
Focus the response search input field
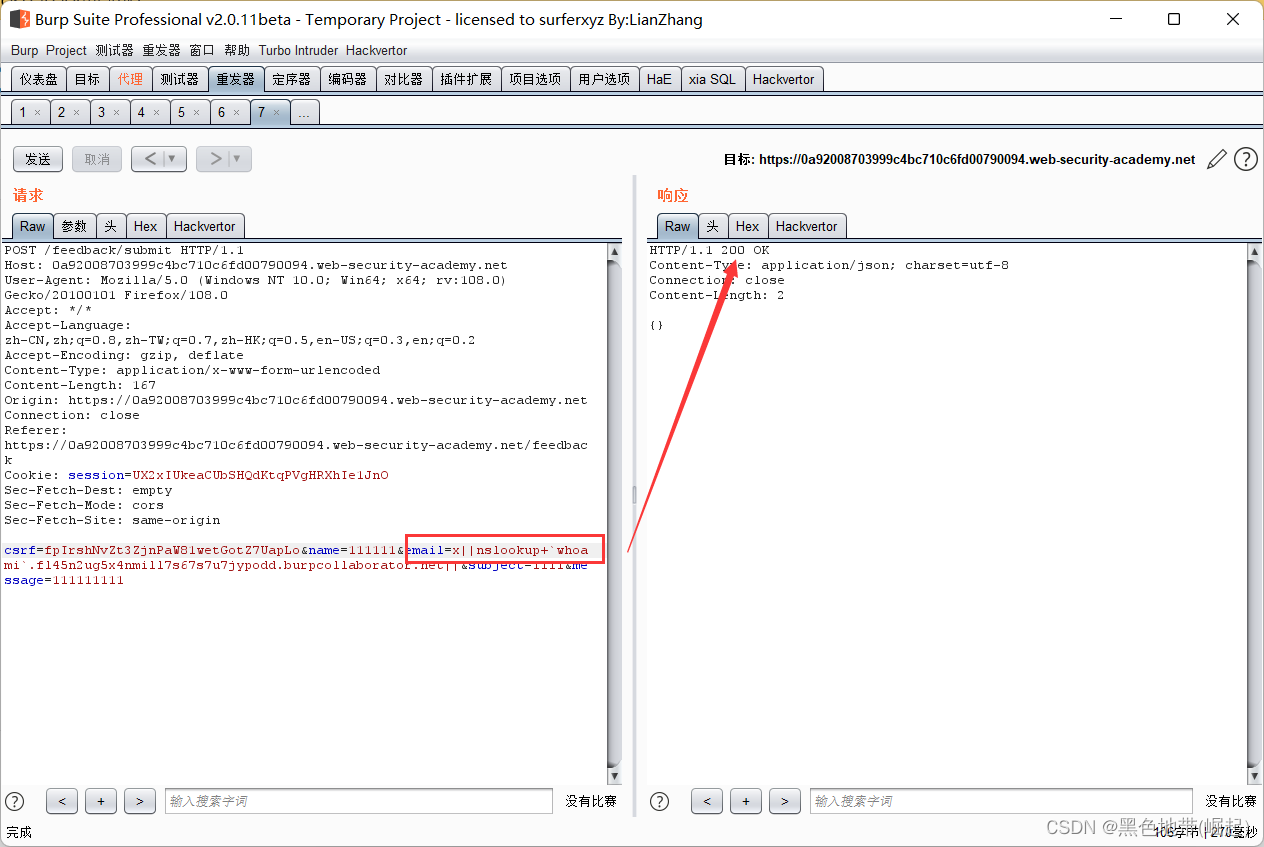click(x=1001, y=801)
